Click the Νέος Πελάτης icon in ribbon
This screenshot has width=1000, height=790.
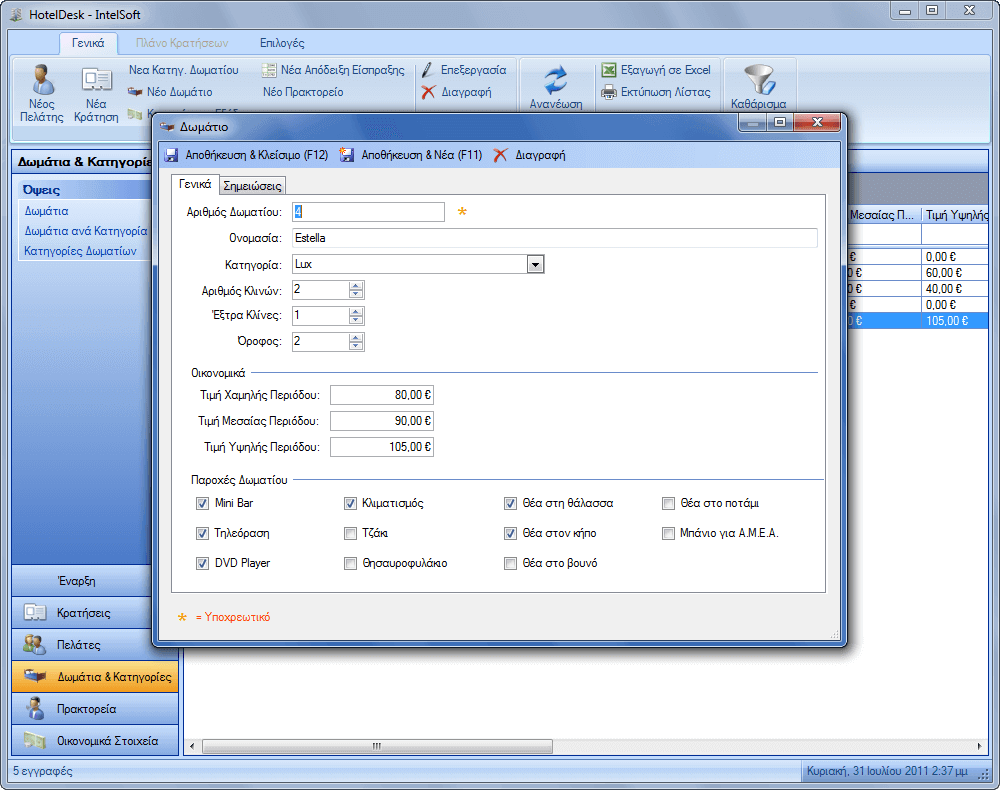pyautogui.click(x=41, y=80)
